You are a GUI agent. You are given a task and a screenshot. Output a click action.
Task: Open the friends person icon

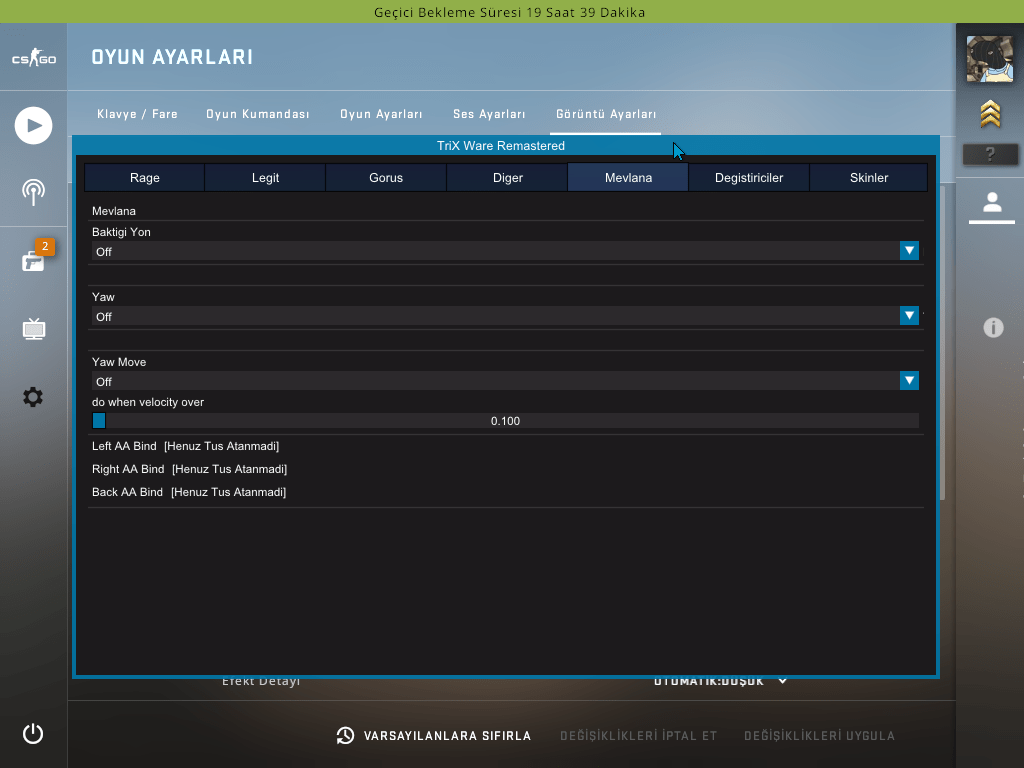[992, 202]
